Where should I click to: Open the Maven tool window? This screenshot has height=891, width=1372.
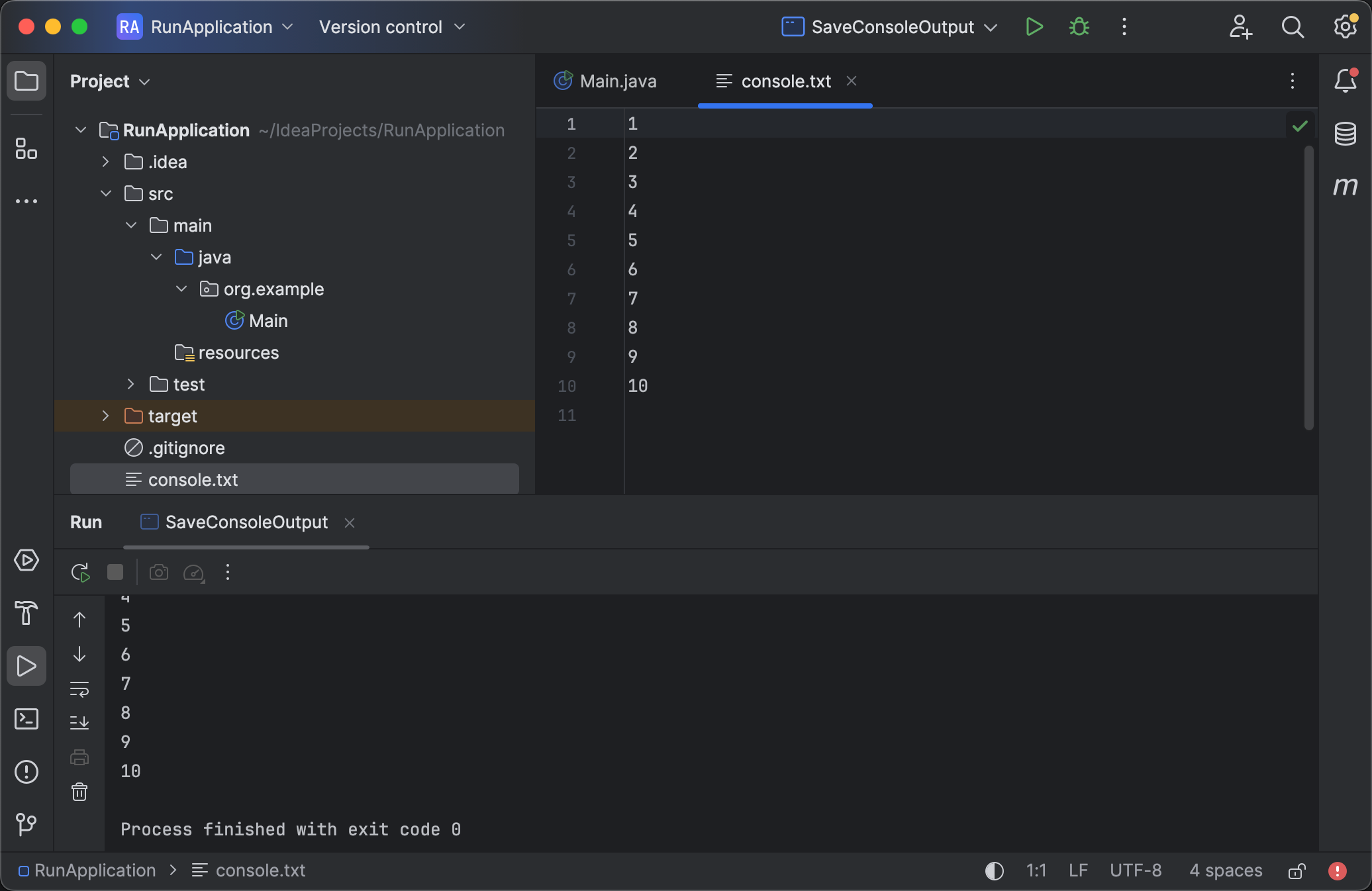(x=1346, y=186)
